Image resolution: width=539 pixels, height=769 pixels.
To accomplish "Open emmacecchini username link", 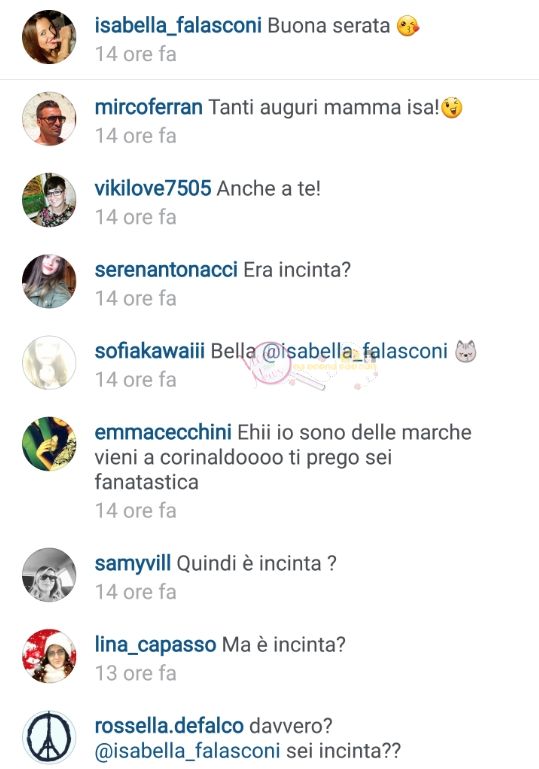I will coord(163,433).
